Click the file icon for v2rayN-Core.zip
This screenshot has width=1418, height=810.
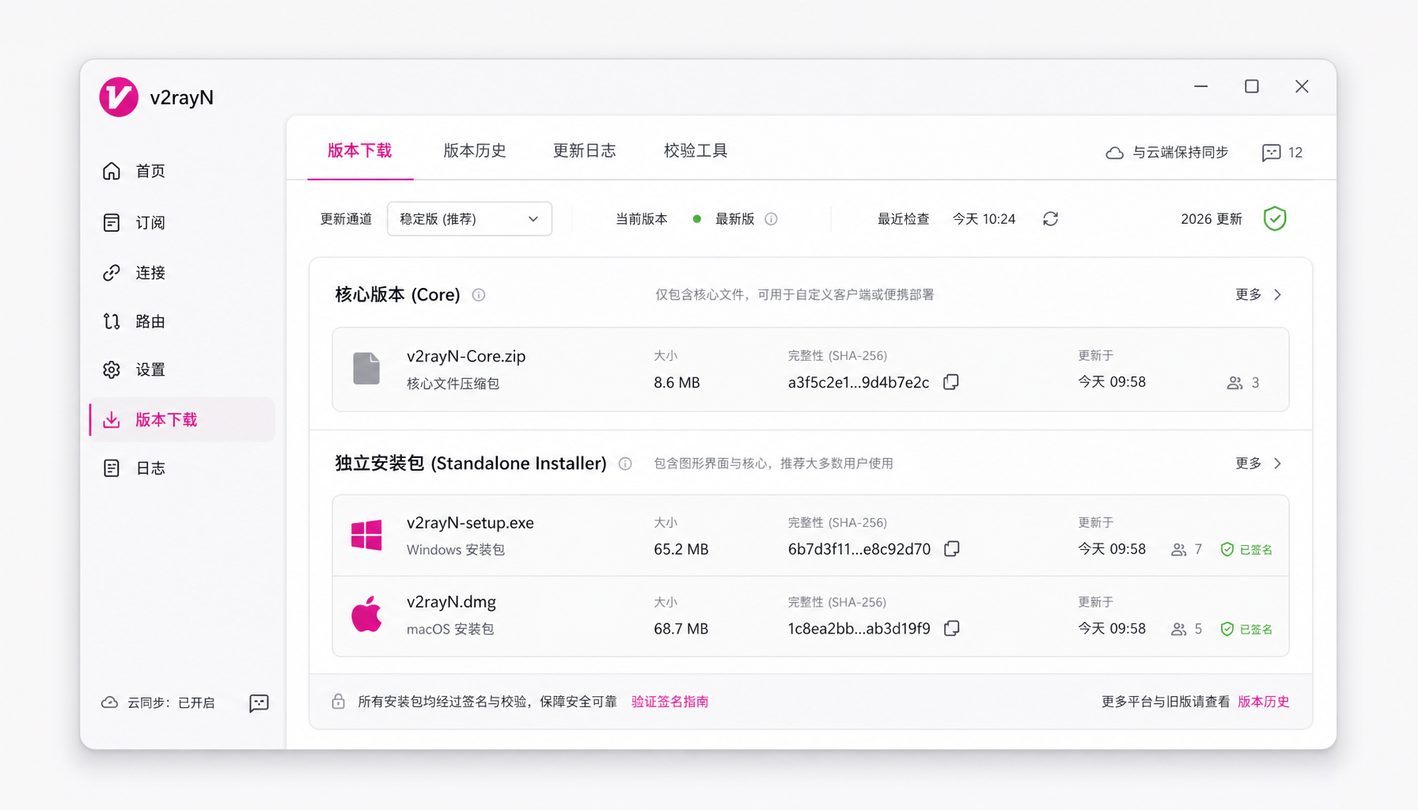(x=366, y=368)
